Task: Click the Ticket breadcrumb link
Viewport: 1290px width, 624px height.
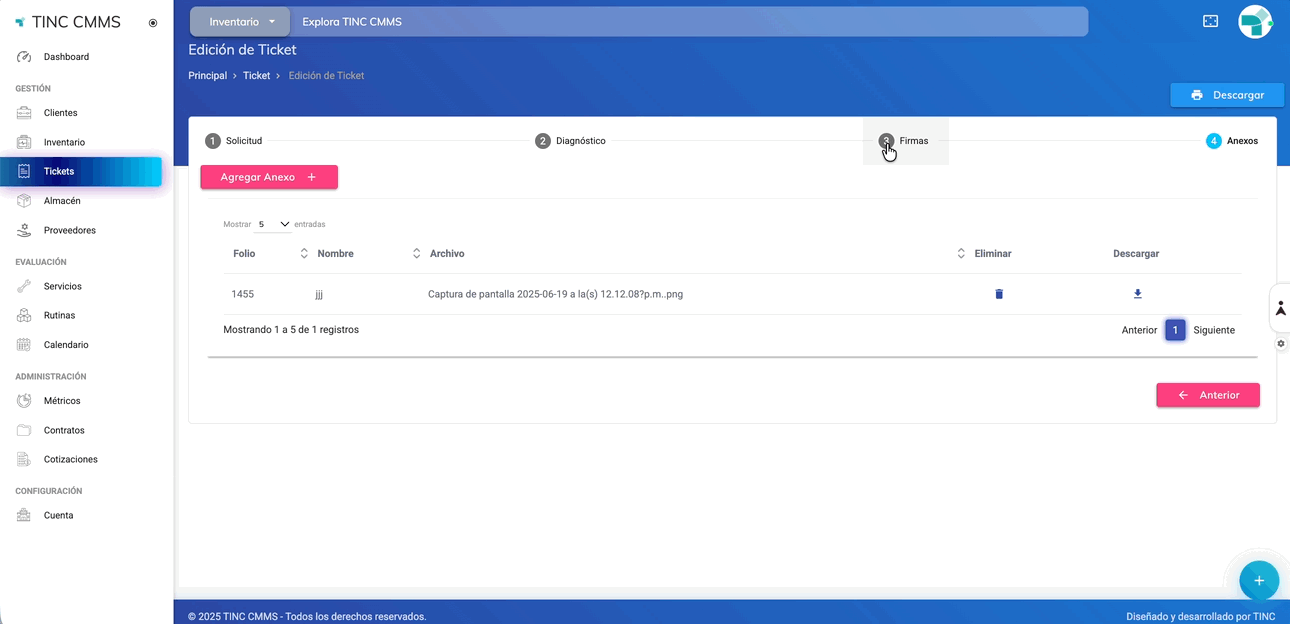Action: [256, 76]
